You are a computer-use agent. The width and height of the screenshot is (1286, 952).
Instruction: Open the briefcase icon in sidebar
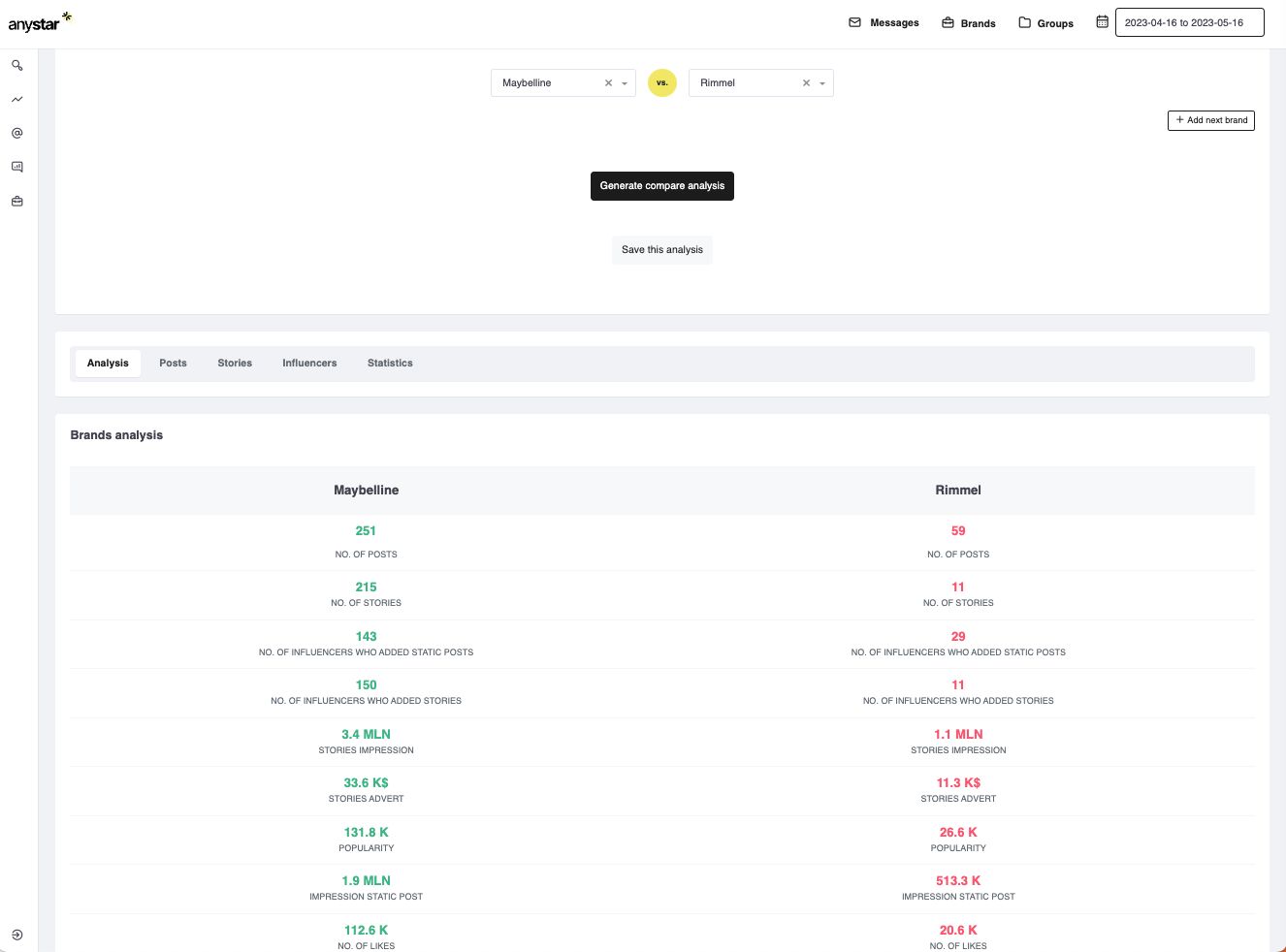click(x=17, y=202)
